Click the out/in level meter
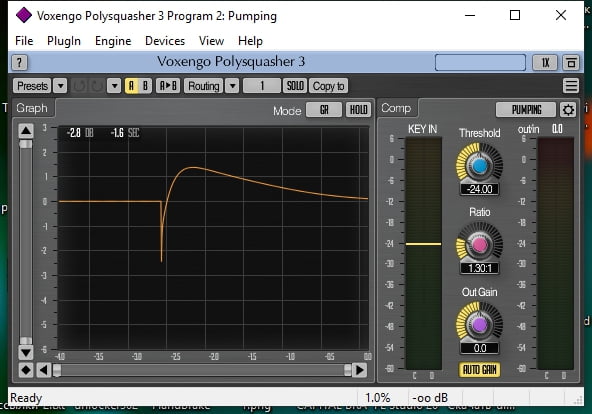Screen dimensions: 592x414 point(555,253)
